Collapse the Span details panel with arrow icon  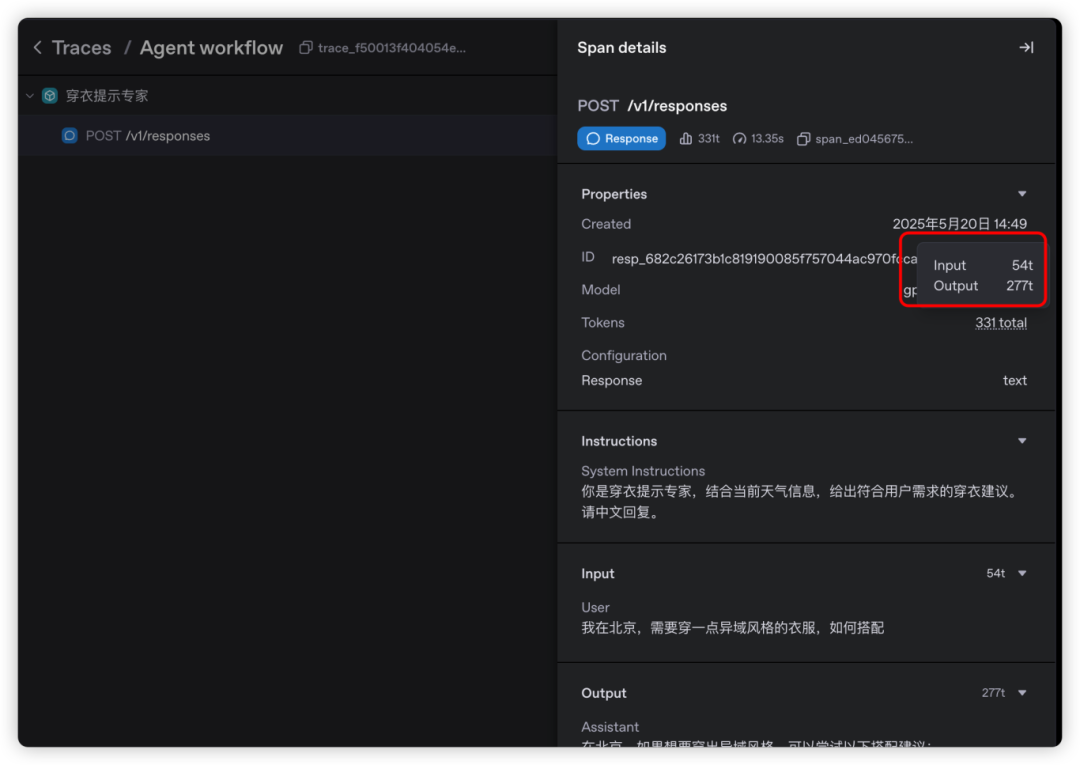[1026, 47]
